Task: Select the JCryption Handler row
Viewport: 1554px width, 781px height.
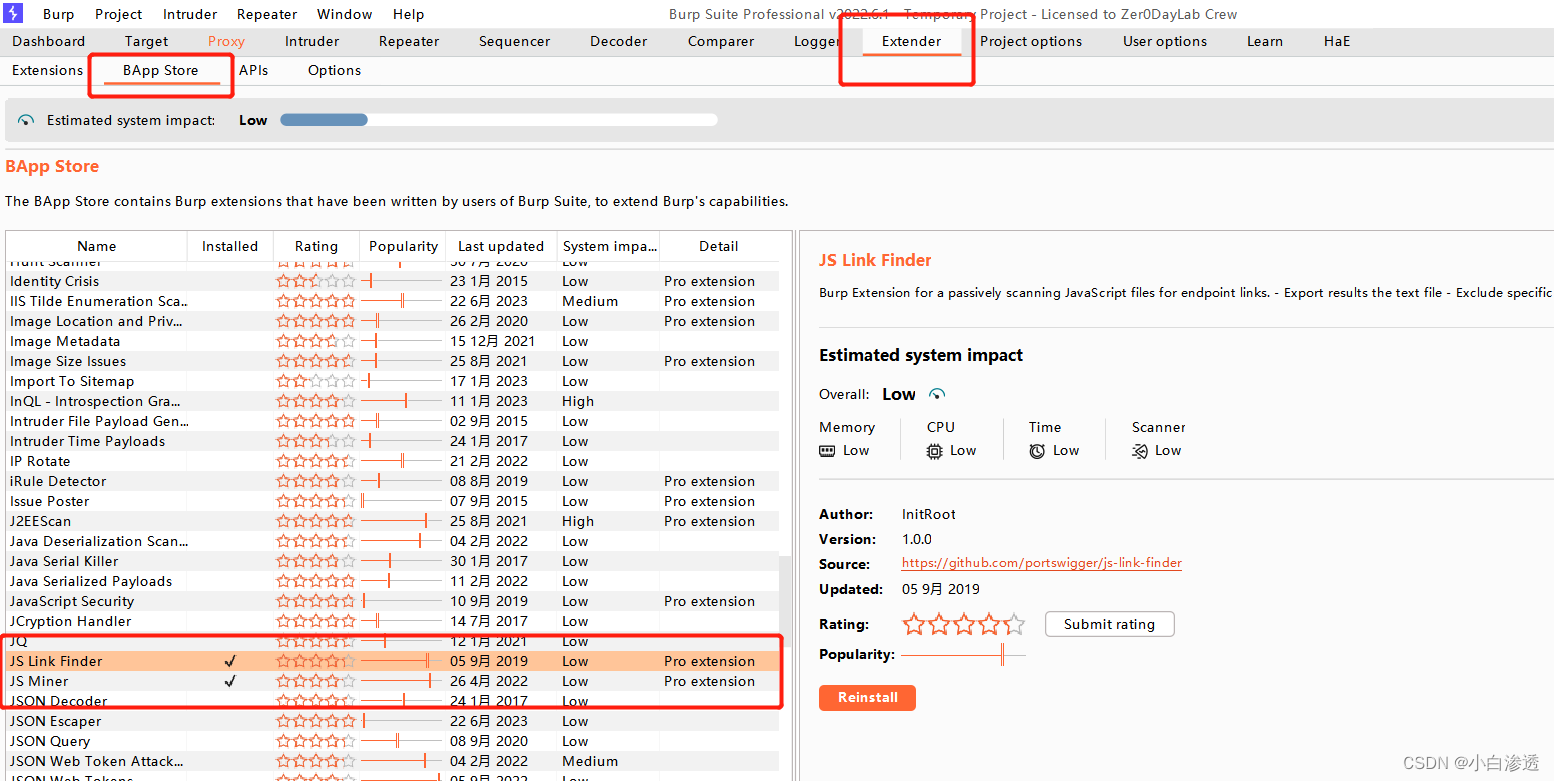Action: pos(392,621)
